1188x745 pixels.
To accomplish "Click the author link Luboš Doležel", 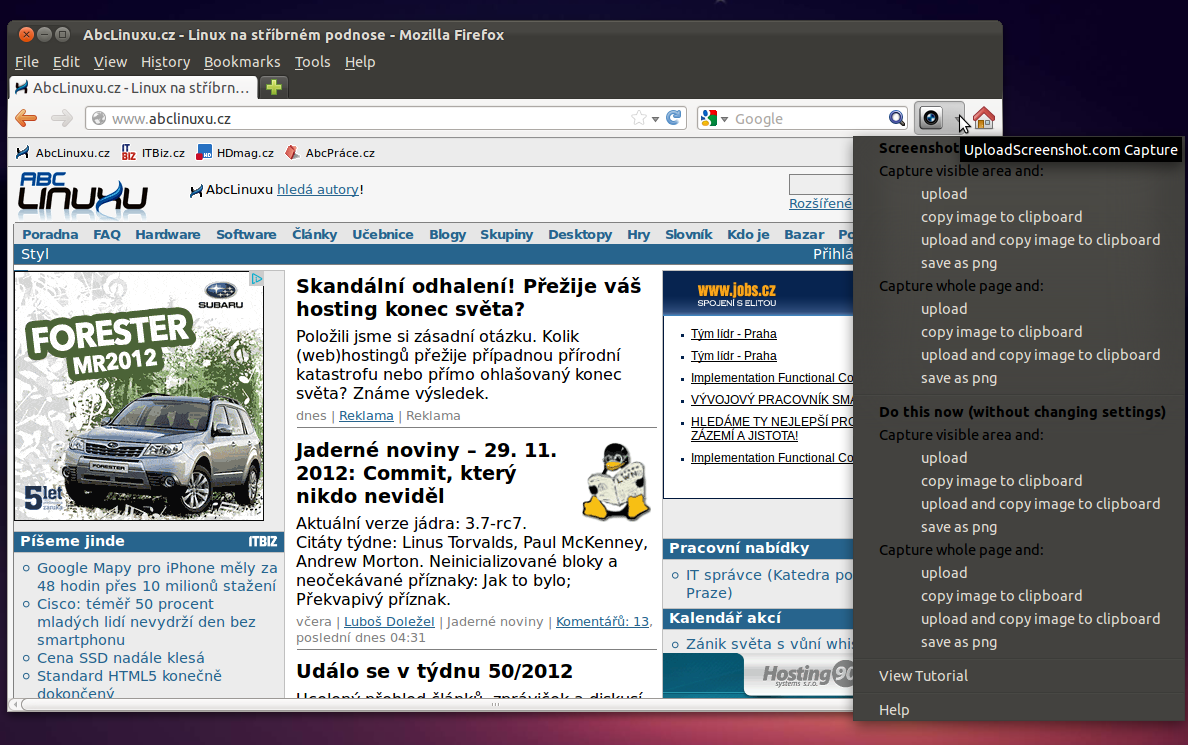I will (389, 621).
